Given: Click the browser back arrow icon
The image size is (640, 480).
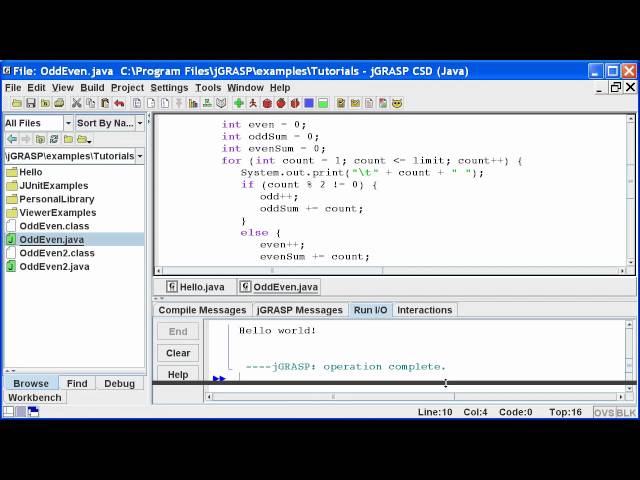Looking at the screenshot, I should pos(12,139).
